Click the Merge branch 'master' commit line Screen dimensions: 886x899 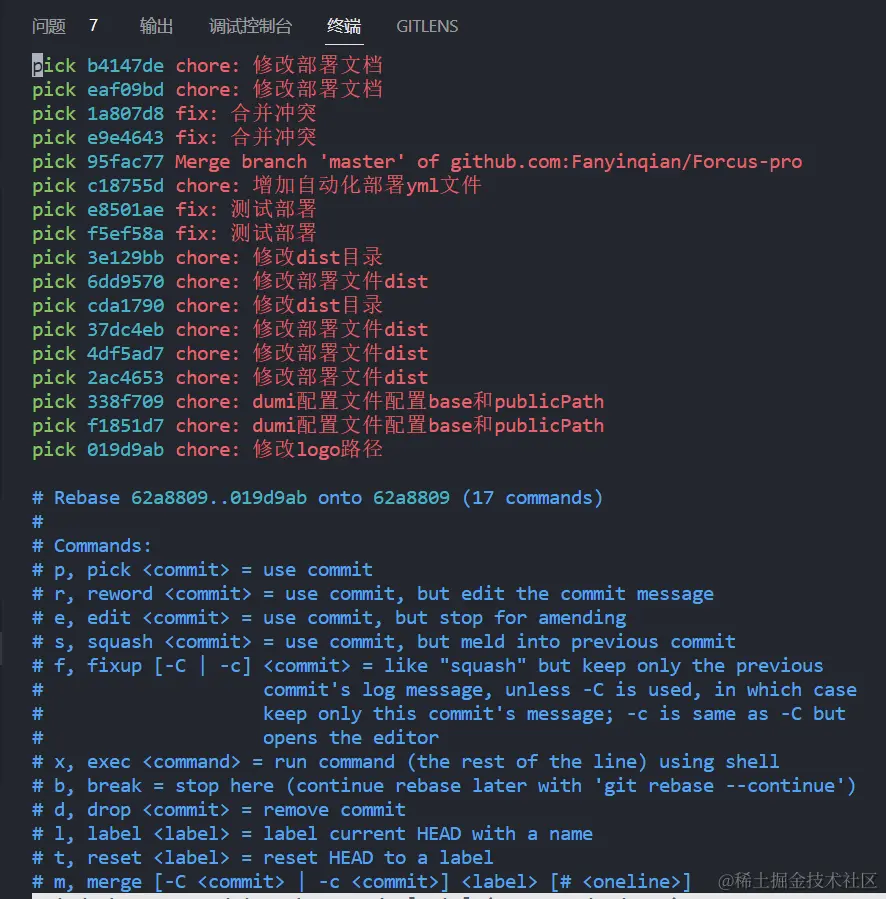click(x=417, y=162)
